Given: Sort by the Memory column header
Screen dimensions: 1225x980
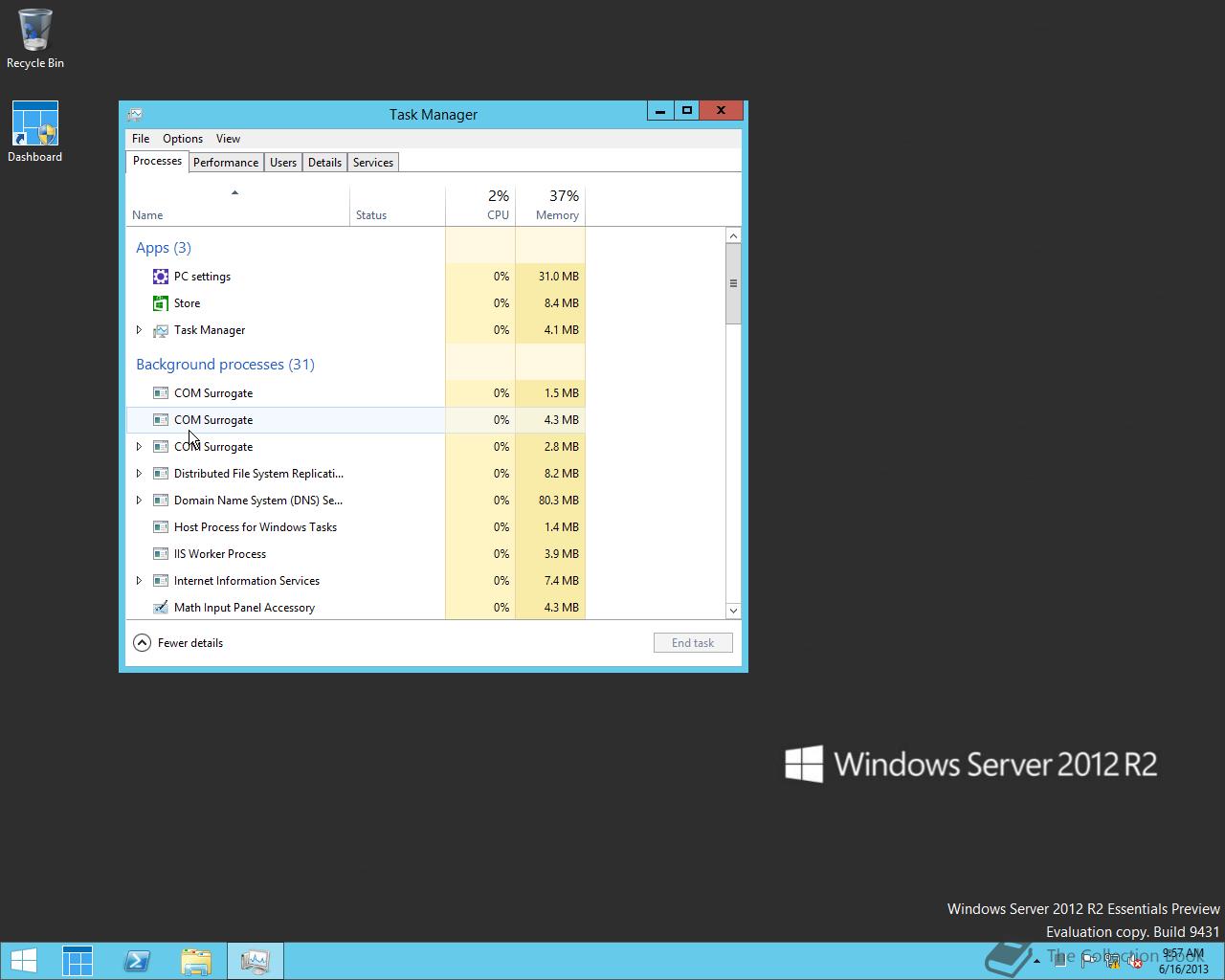Looking at the screenshot, I should coord(550,206).
